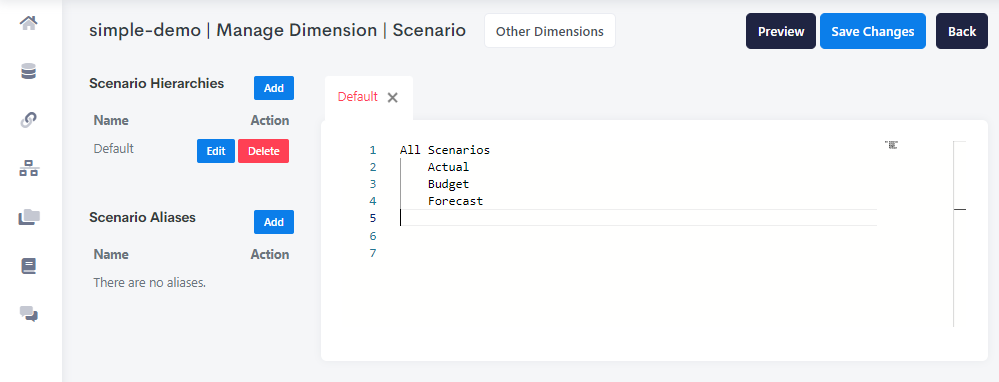
Task: Click line number 6 in editor gutter
Action: [373, 236]
